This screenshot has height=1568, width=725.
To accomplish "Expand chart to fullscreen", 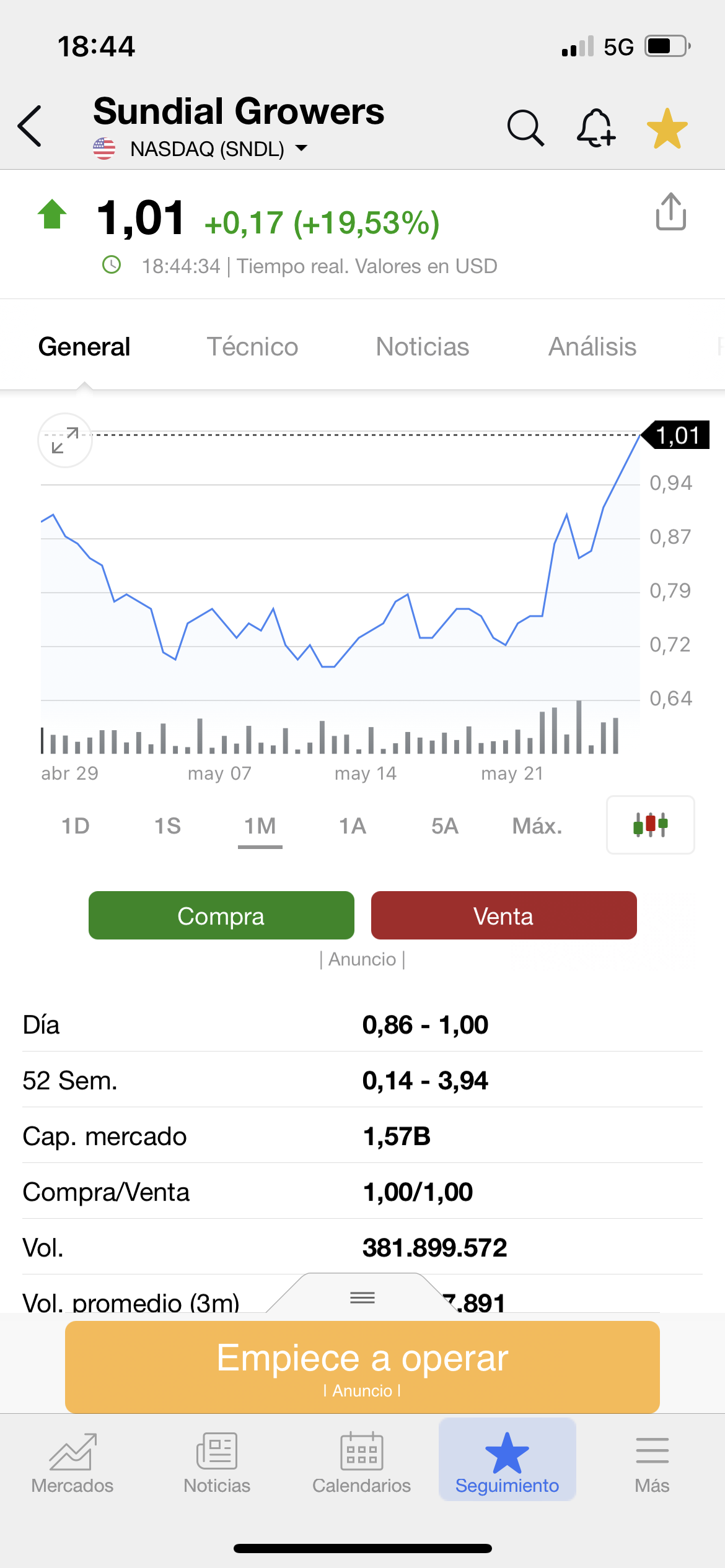I will [65, 440].
